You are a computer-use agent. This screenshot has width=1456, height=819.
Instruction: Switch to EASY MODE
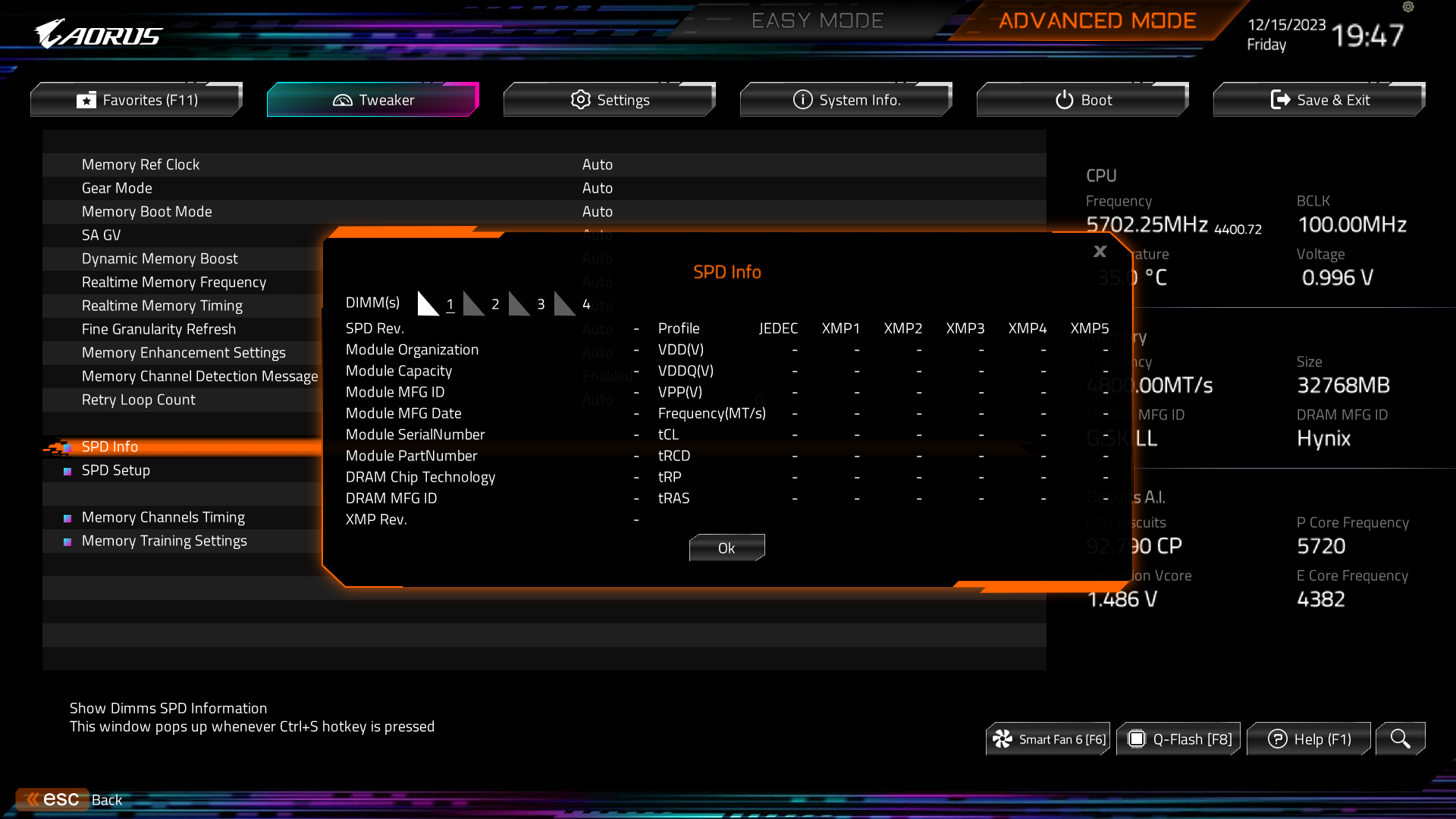click(x=817, y=20)
